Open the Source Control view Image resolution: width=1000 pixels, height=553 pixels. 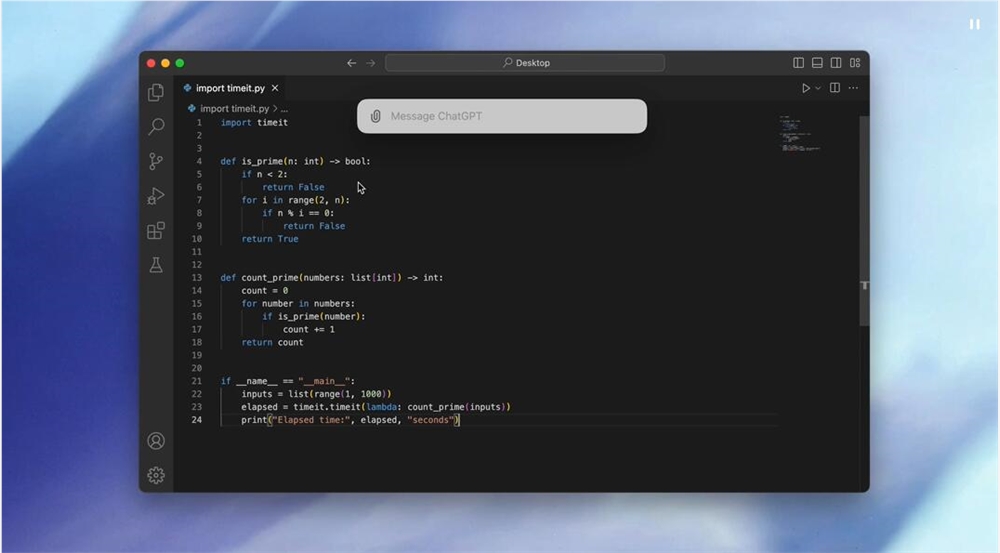pos(156,161)
